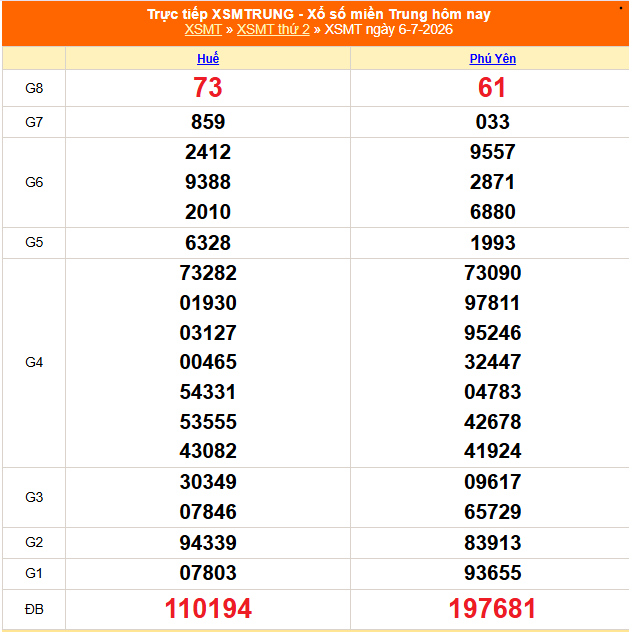Open the Huế province link
The height and width of the screenshot is (632, 629).
pyautogui.click(x=208, y=59)
